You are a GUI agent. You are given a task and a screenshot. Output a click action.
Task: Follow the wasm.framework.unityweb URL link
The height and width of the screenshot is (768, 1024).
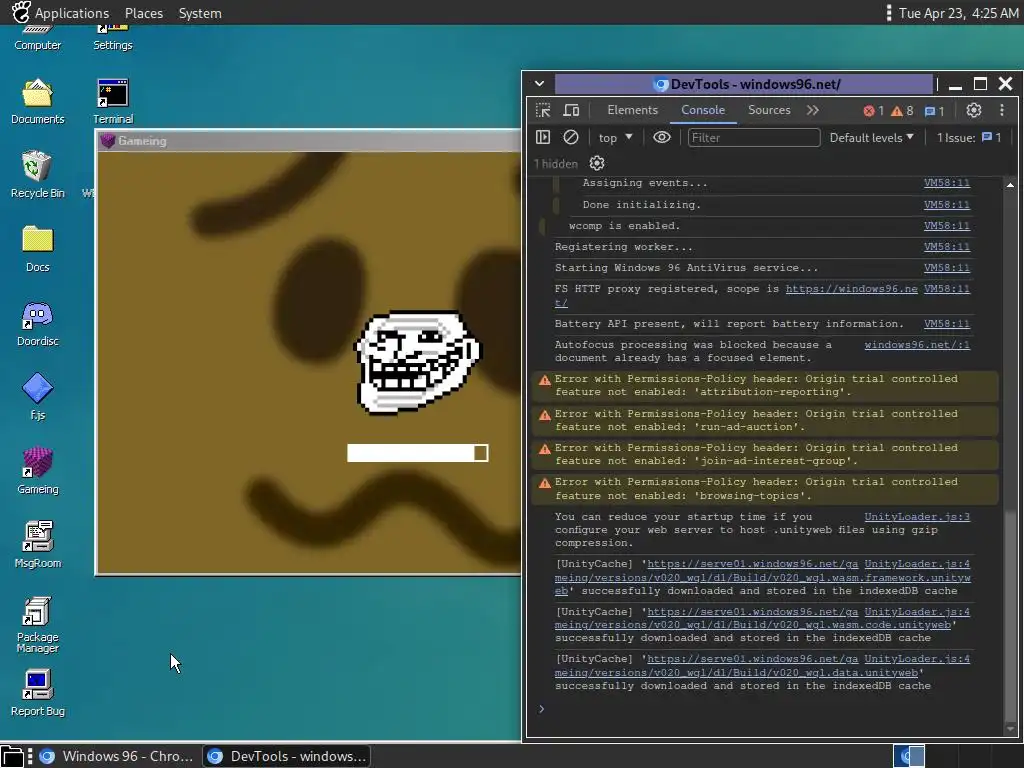pyautogui.click(x=762, y=577)
